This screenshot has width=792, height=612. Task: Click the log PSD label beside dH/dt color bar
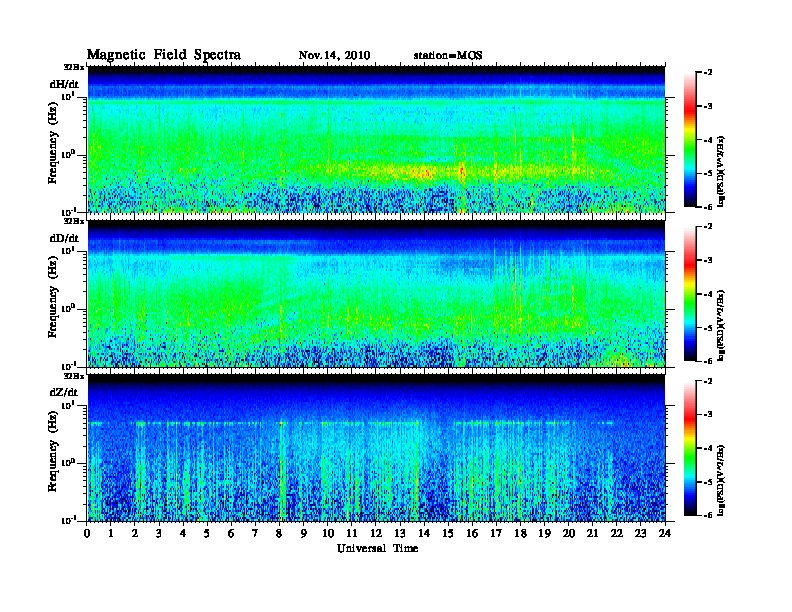721,171
